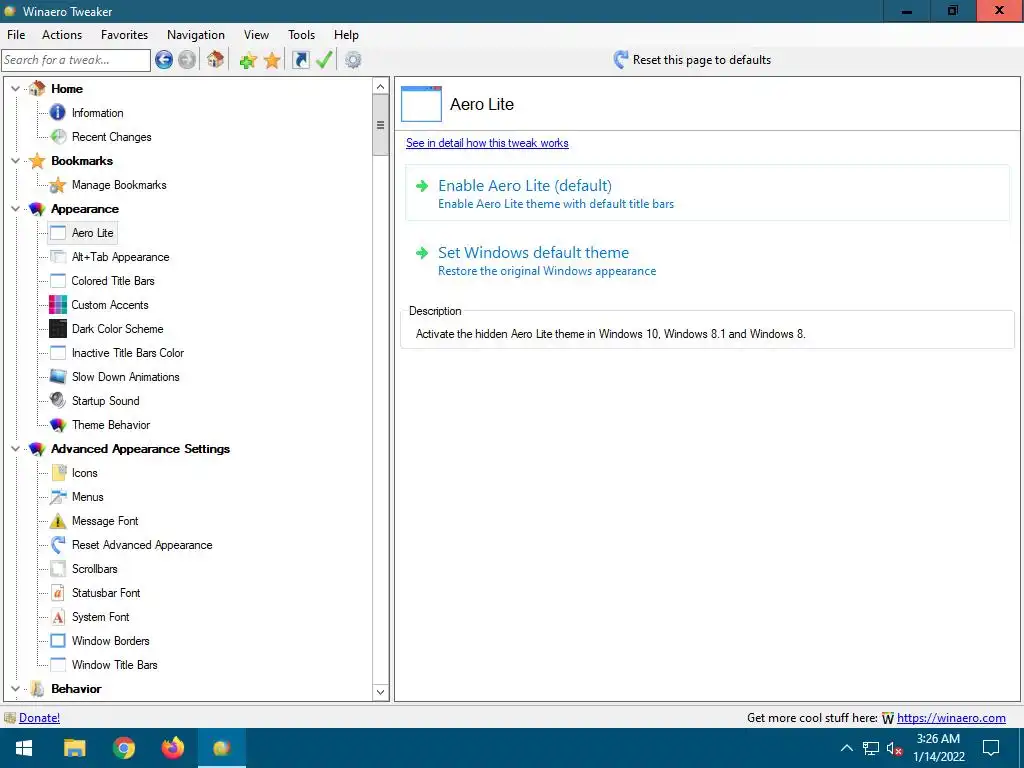Screen dimensions: 1024x768
Task: Show hidden system tray icons chevron
Action: [x=846, y=748]
